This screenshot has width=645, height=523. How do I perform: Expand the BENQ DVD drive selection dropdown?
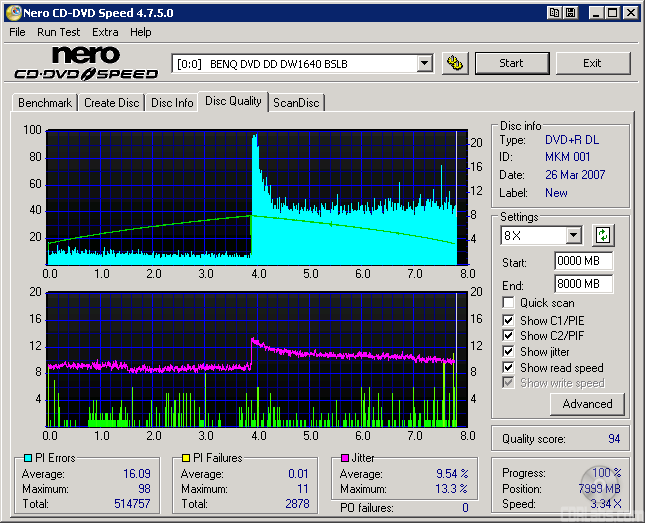[424, 63]
